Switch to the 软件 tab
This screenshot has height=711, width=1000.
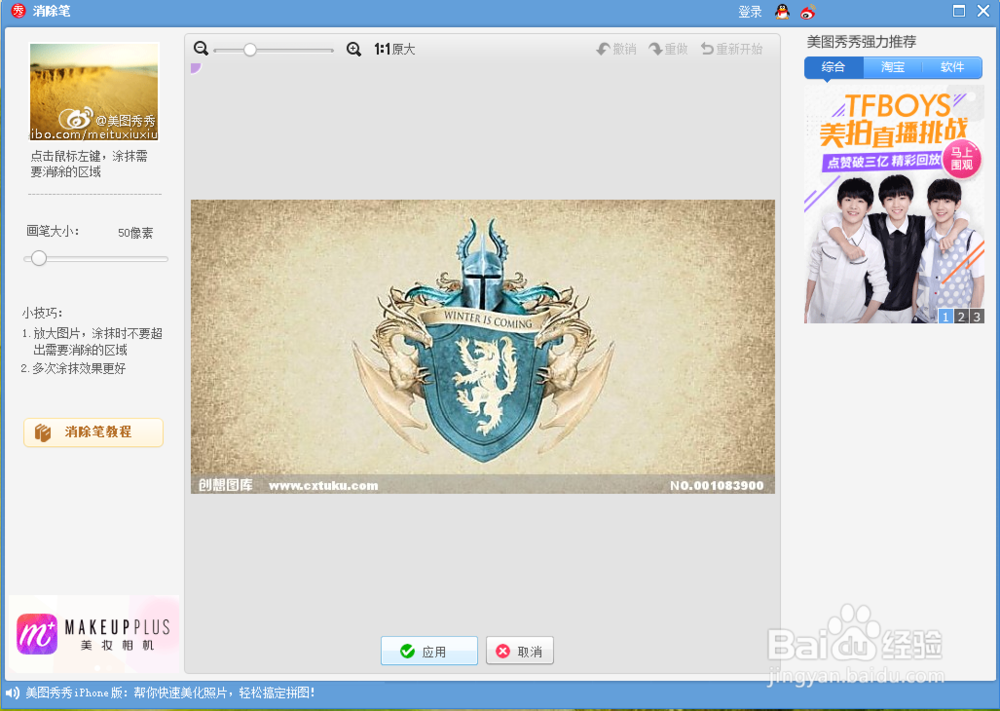952,67
